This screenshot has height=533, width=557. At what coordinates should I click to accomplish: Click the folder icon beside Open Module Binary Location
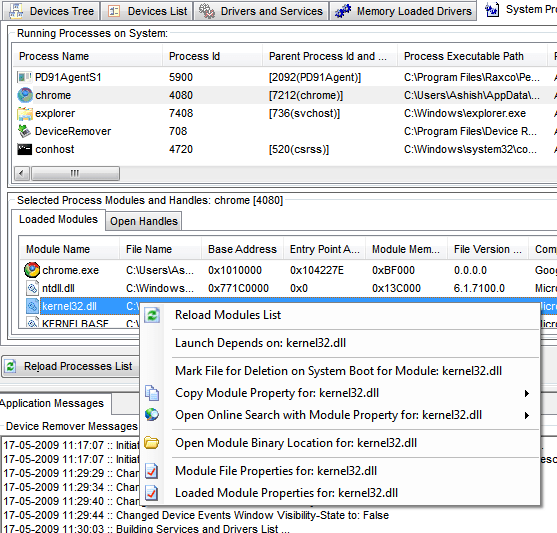coord(152,443)
